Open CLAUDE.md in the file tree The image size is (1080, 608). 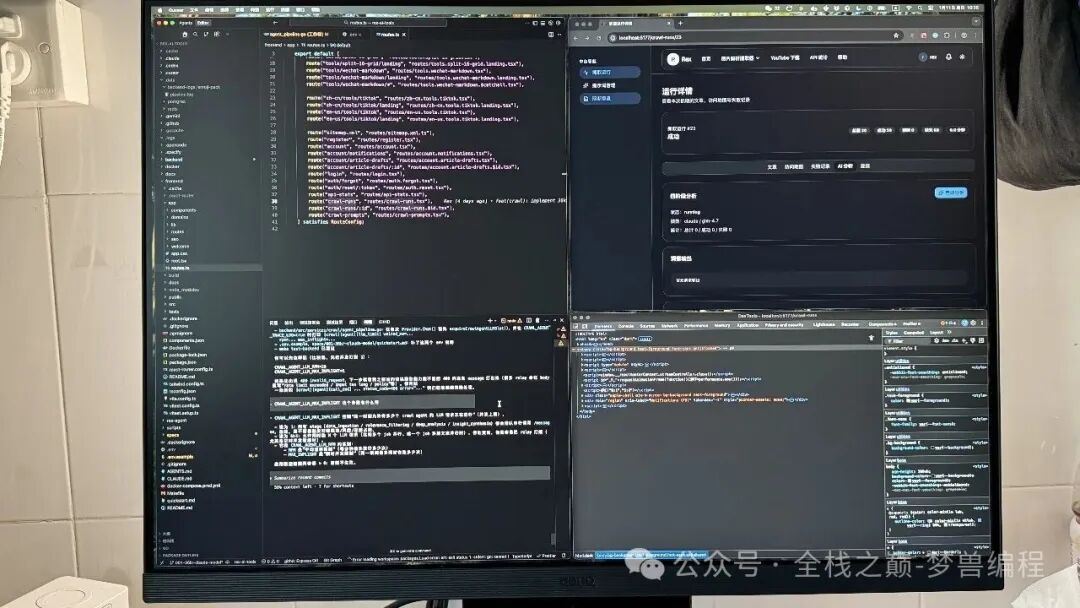[178, 479]
